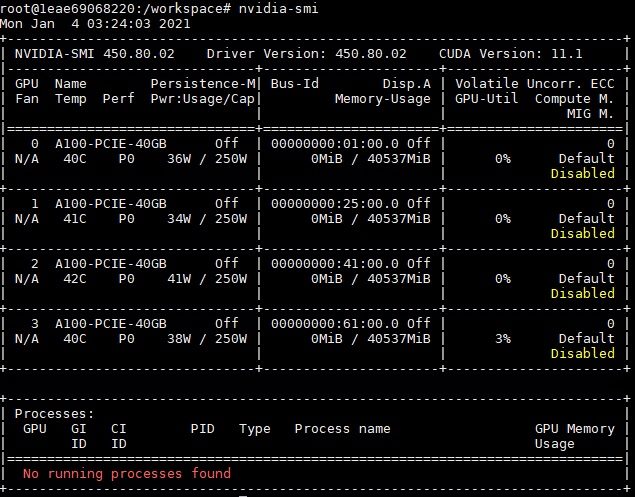Click bus ID 00000000:61:00.0
The width and height of the screenshot is (635, 497).
(335, 324)
